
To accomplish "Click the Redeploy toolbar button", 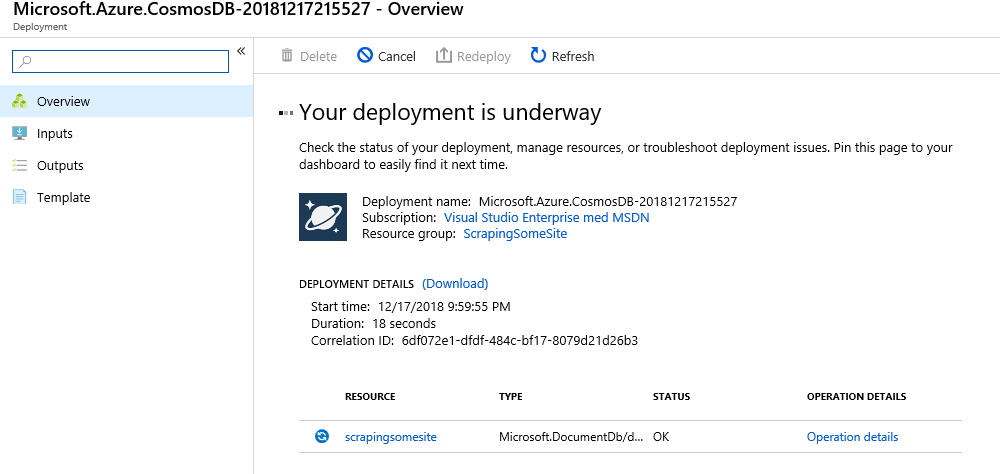I will pyautogui.click(x=473, y=56).
